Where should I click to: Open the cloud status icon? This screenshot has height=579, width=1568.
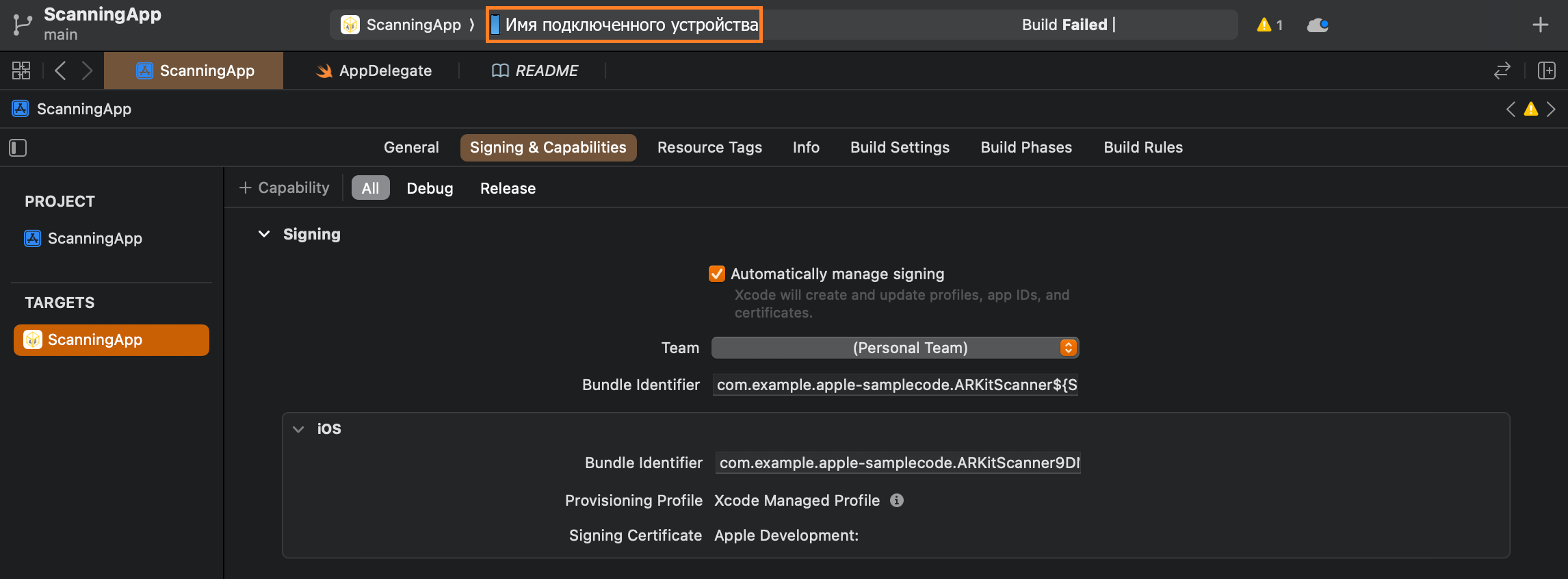click(x=1317, y=25)
